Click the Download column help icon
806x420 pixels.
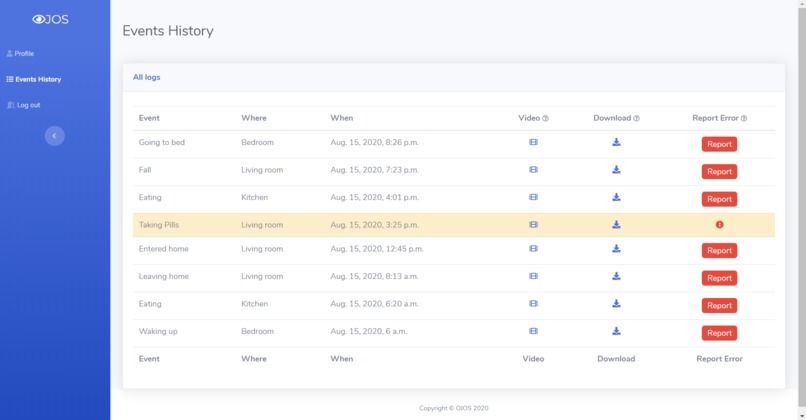[x=636, y=118]
